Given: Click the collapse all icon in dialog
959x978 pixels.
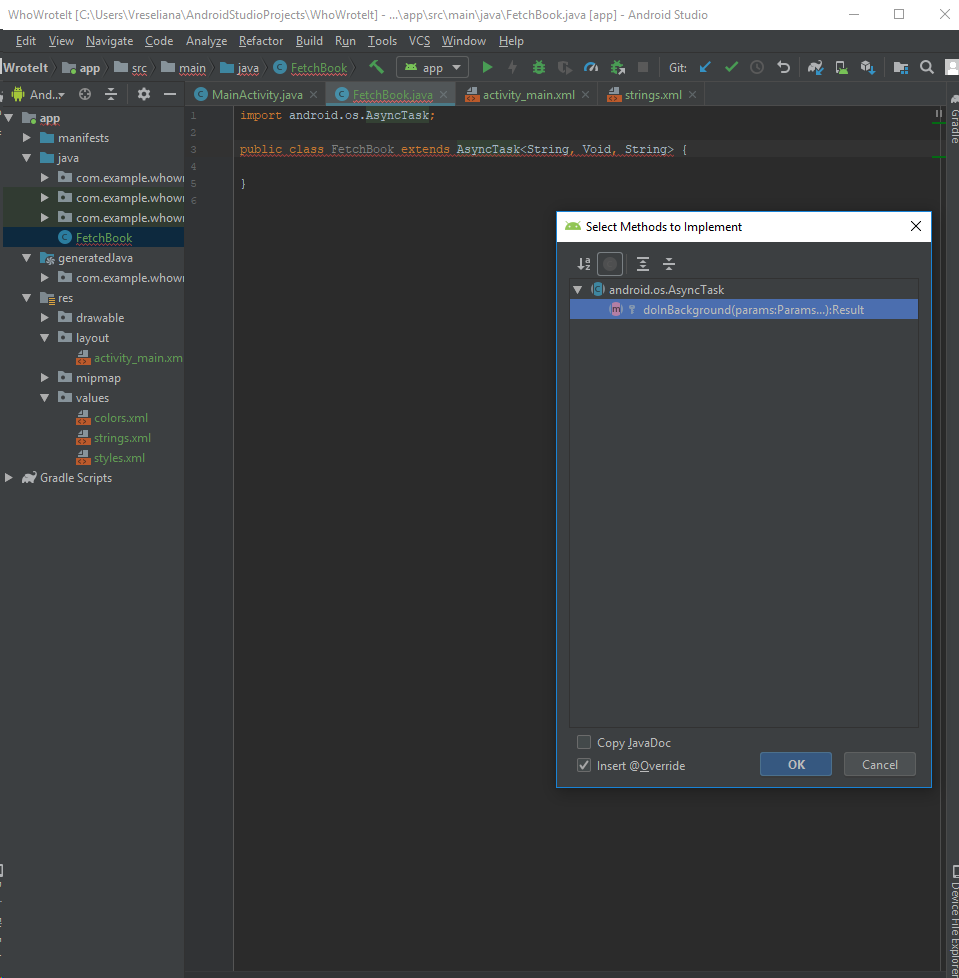Looking at the screenshot, I should (669, 264).
